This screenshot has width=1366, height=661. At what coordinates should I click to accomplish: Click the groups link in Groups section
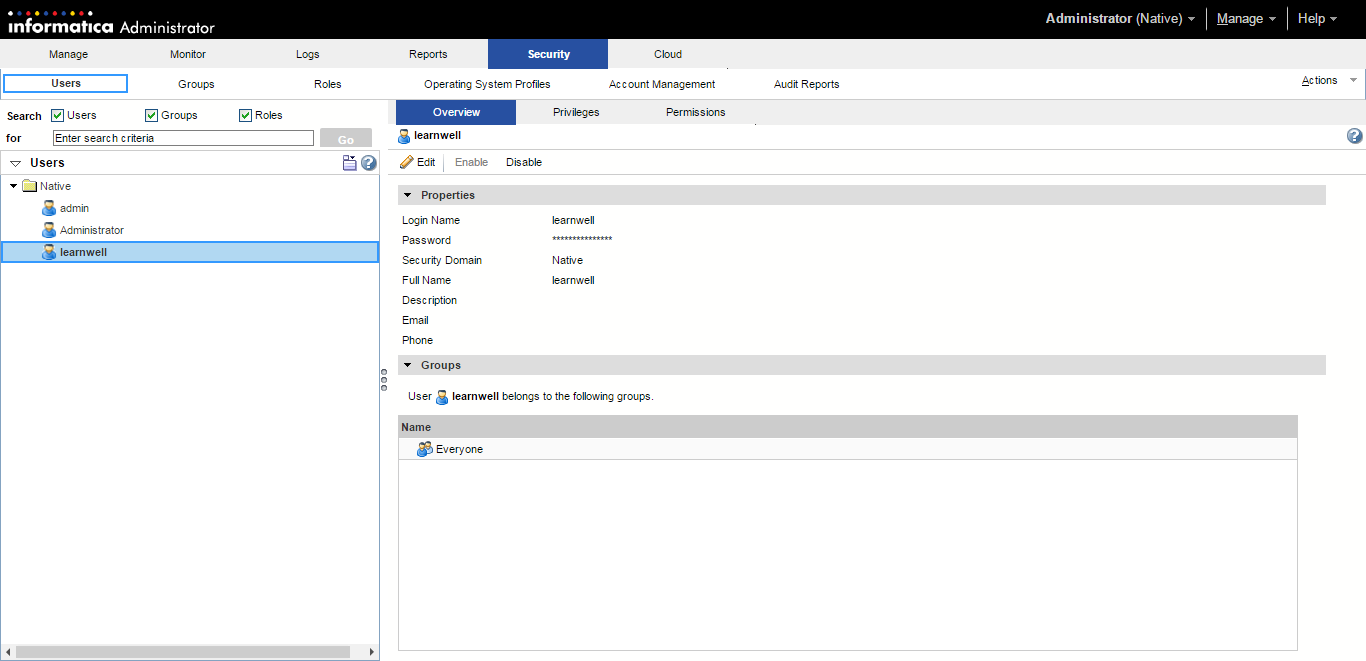(632, 396)
